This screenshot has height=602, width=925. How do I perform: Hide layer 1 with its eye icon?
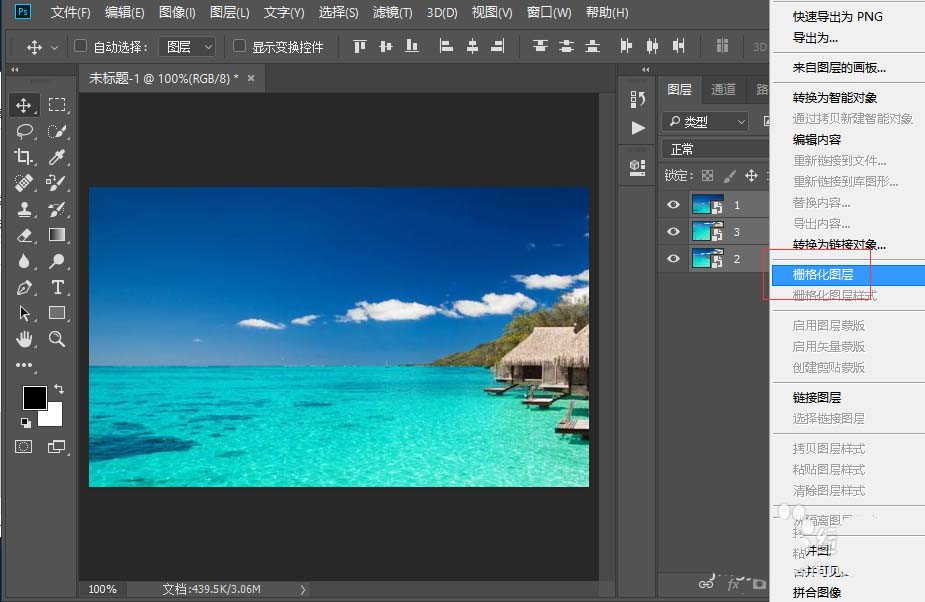pyautogui.click(x=673, y=205)
